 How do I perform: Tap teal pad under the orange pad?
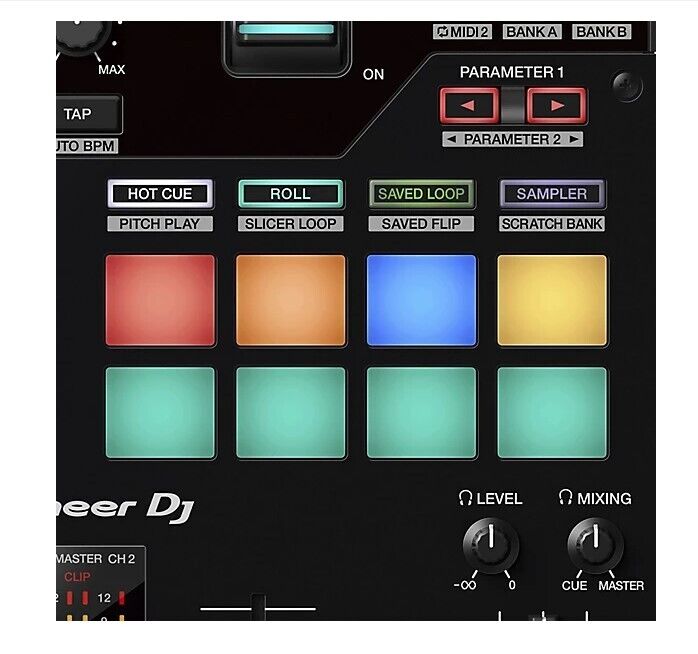[291, 413]
